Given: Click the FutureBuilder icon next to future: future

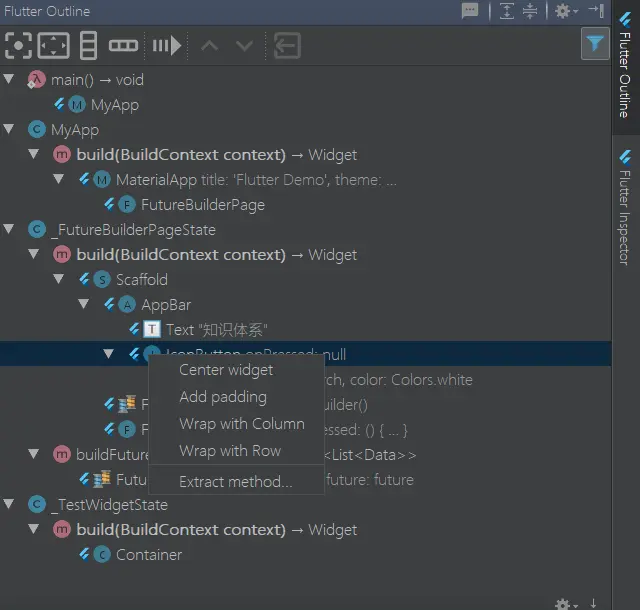Looking at the screenshot, I should (x=102, y=479).
